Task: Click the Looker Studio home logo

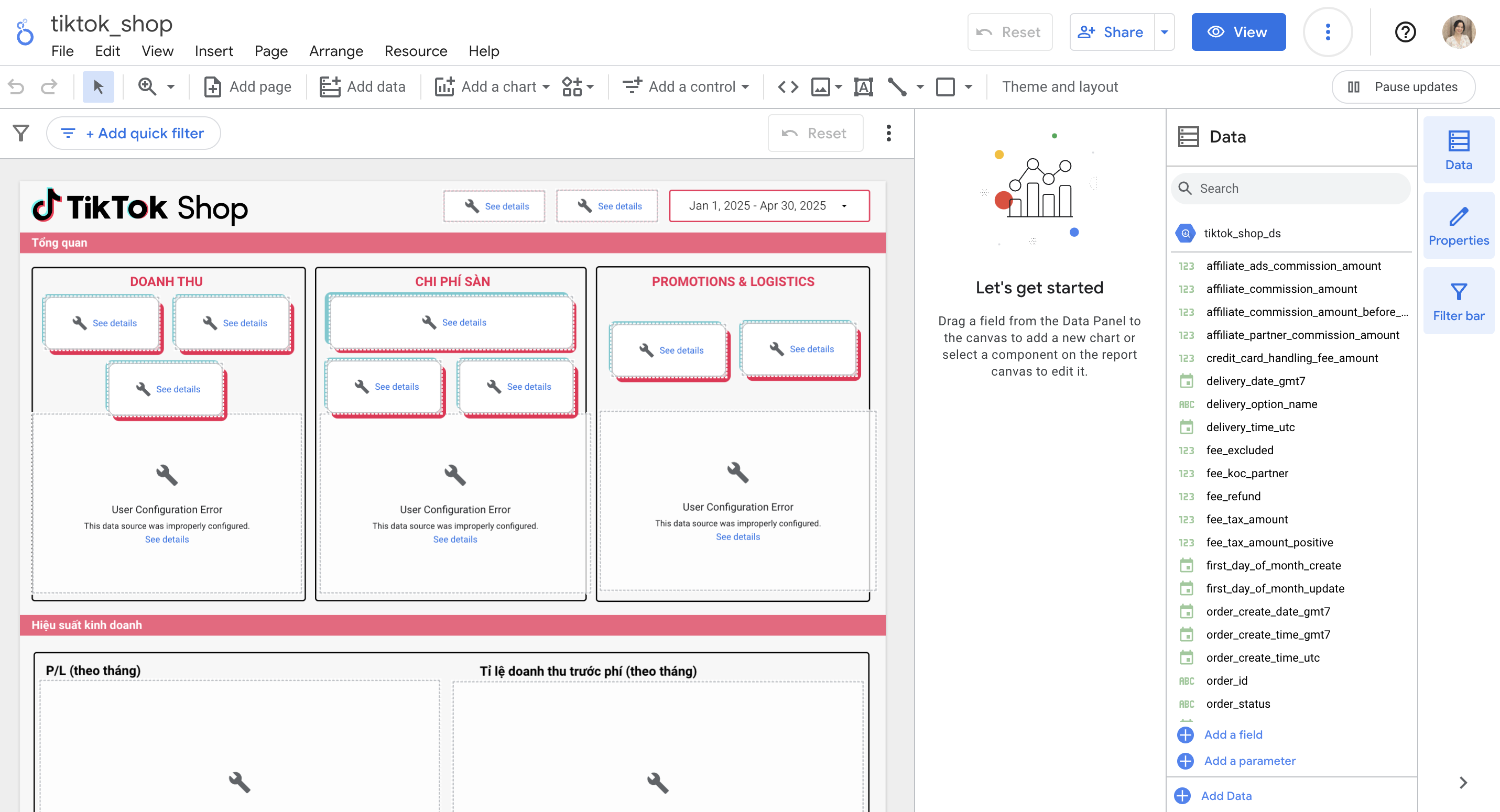Action: tap(25, 32)
